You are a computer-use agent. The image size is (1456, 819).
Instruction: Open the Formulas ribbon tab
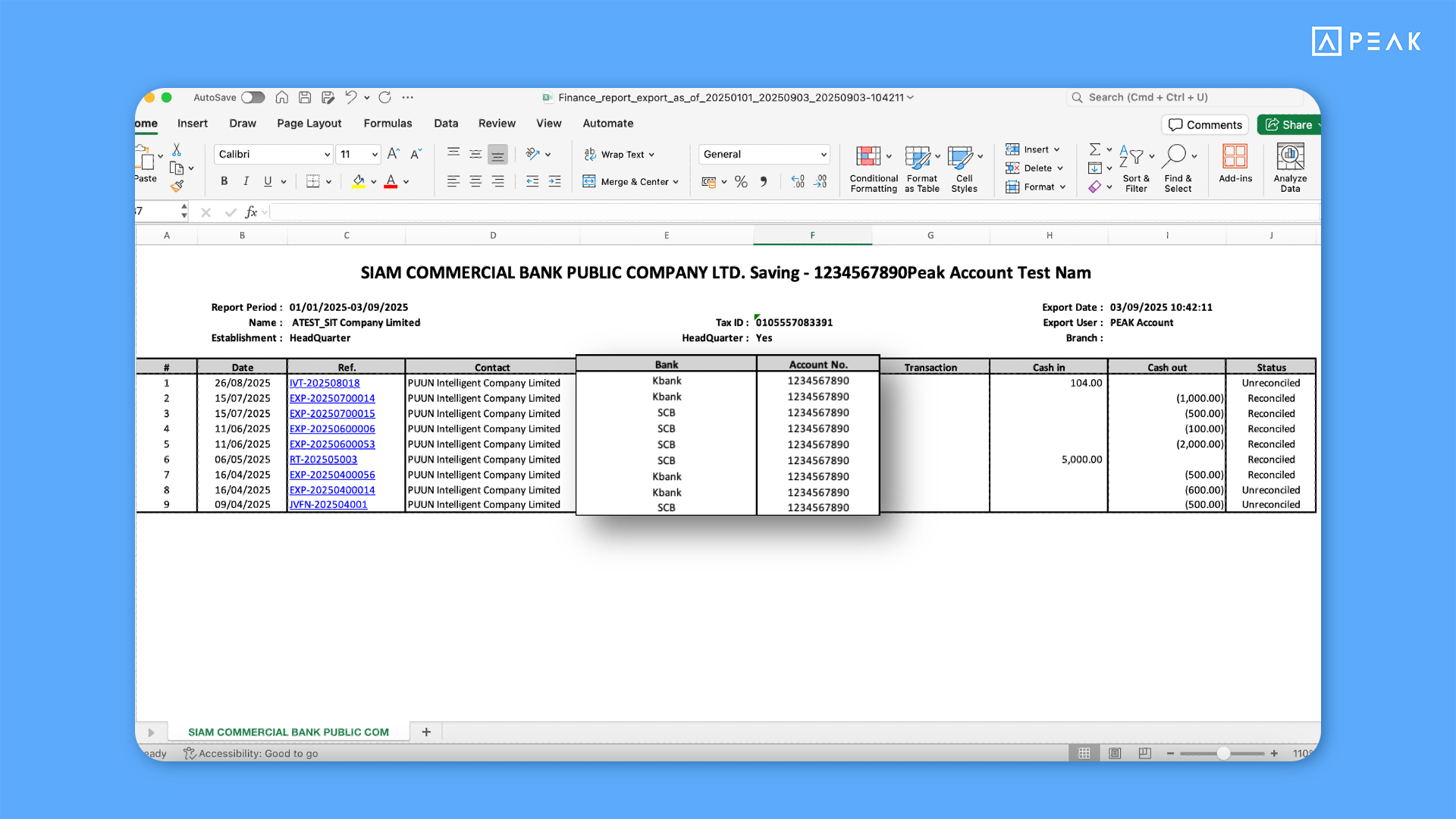point(388,123)
